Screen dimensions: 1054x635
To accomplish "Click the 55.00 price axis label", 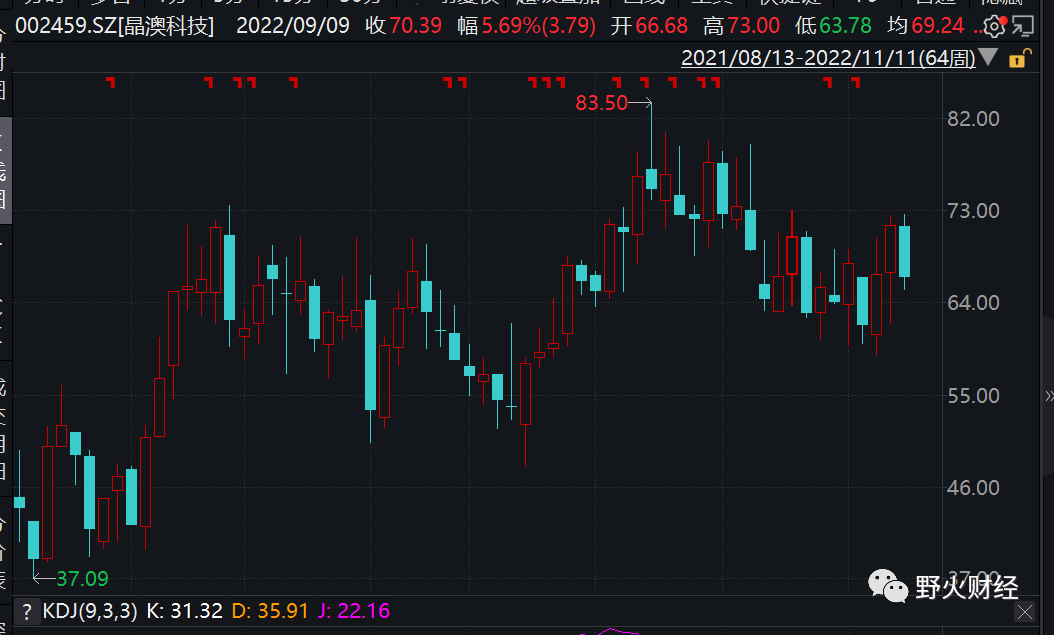I will click(x=973, y=396).
